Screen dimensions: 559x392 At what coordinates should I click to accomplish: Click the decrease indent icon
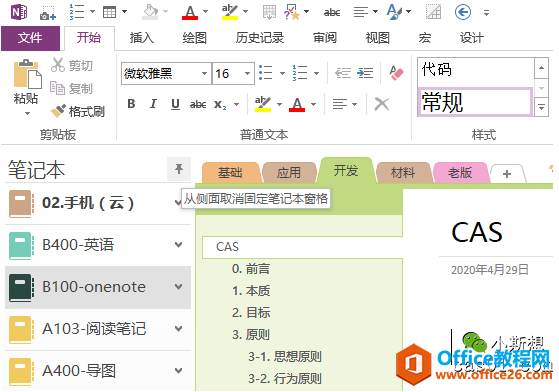click(343, 73)
